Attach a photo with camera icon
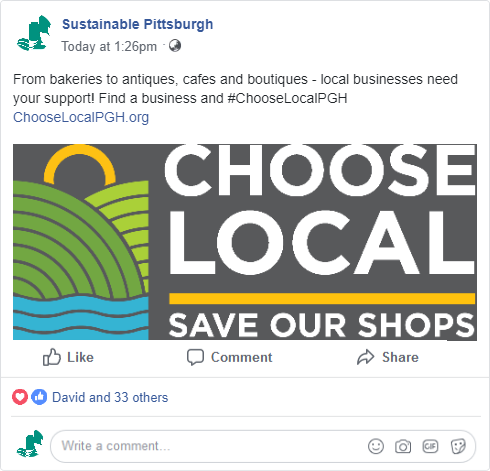 [x=403, y=446]
